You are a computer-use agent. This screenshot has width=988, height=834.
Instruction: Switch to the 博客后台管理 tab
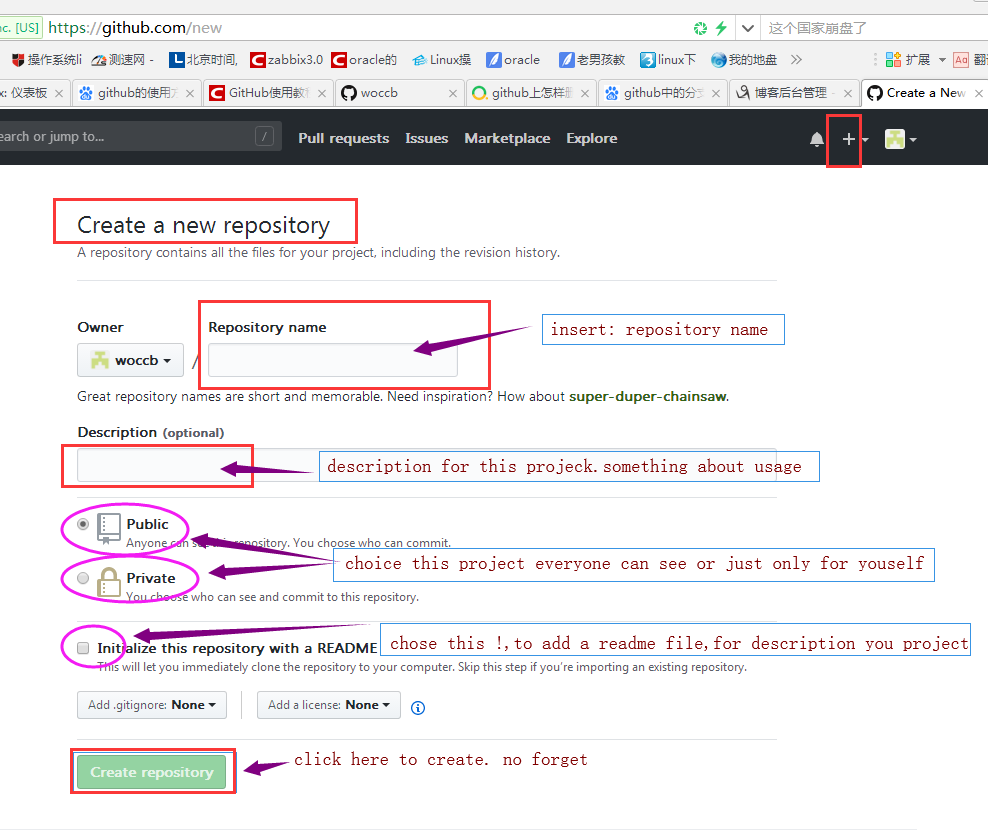pos(793,93)
